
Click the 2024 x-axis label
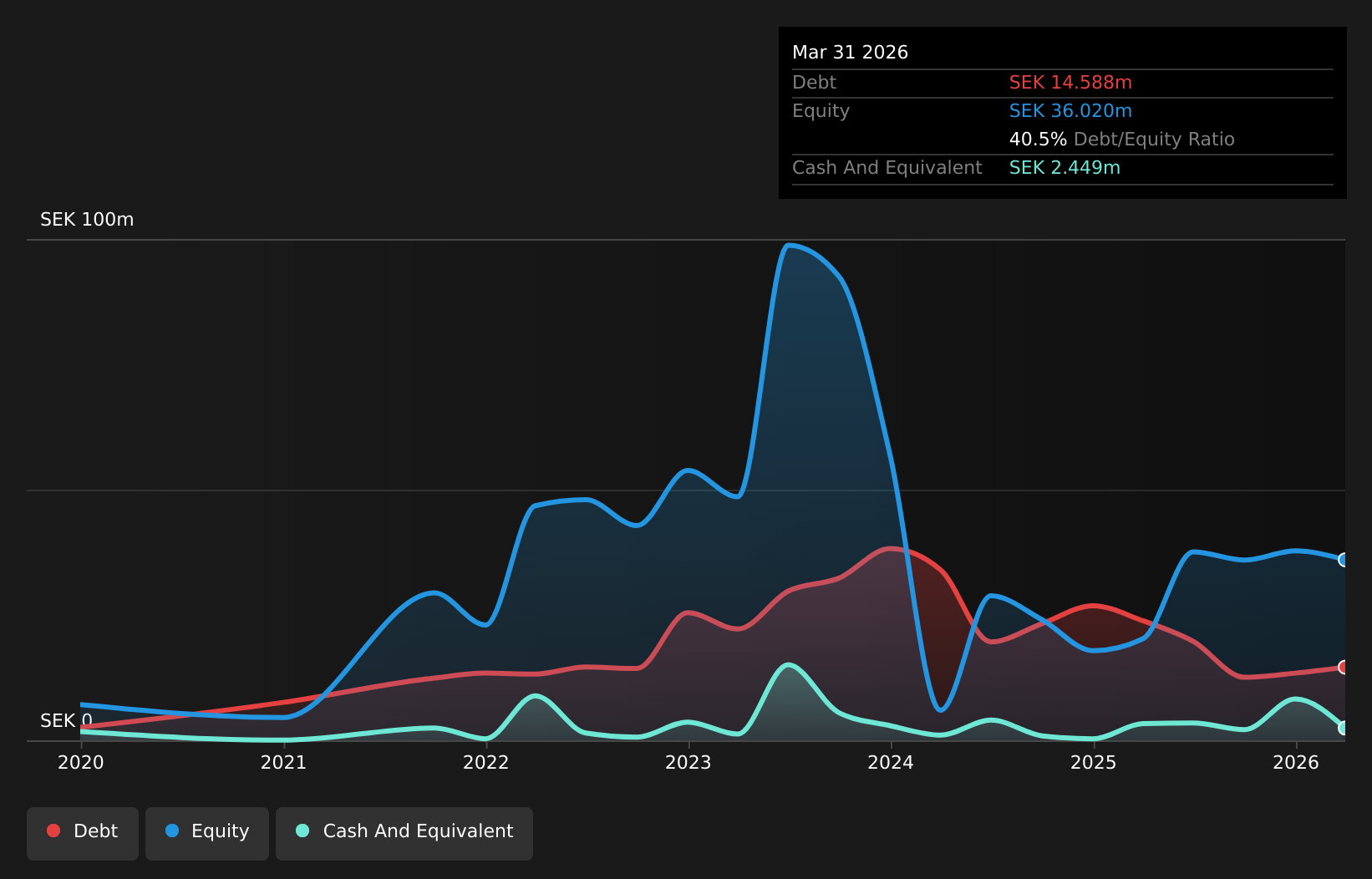point(891,762)
